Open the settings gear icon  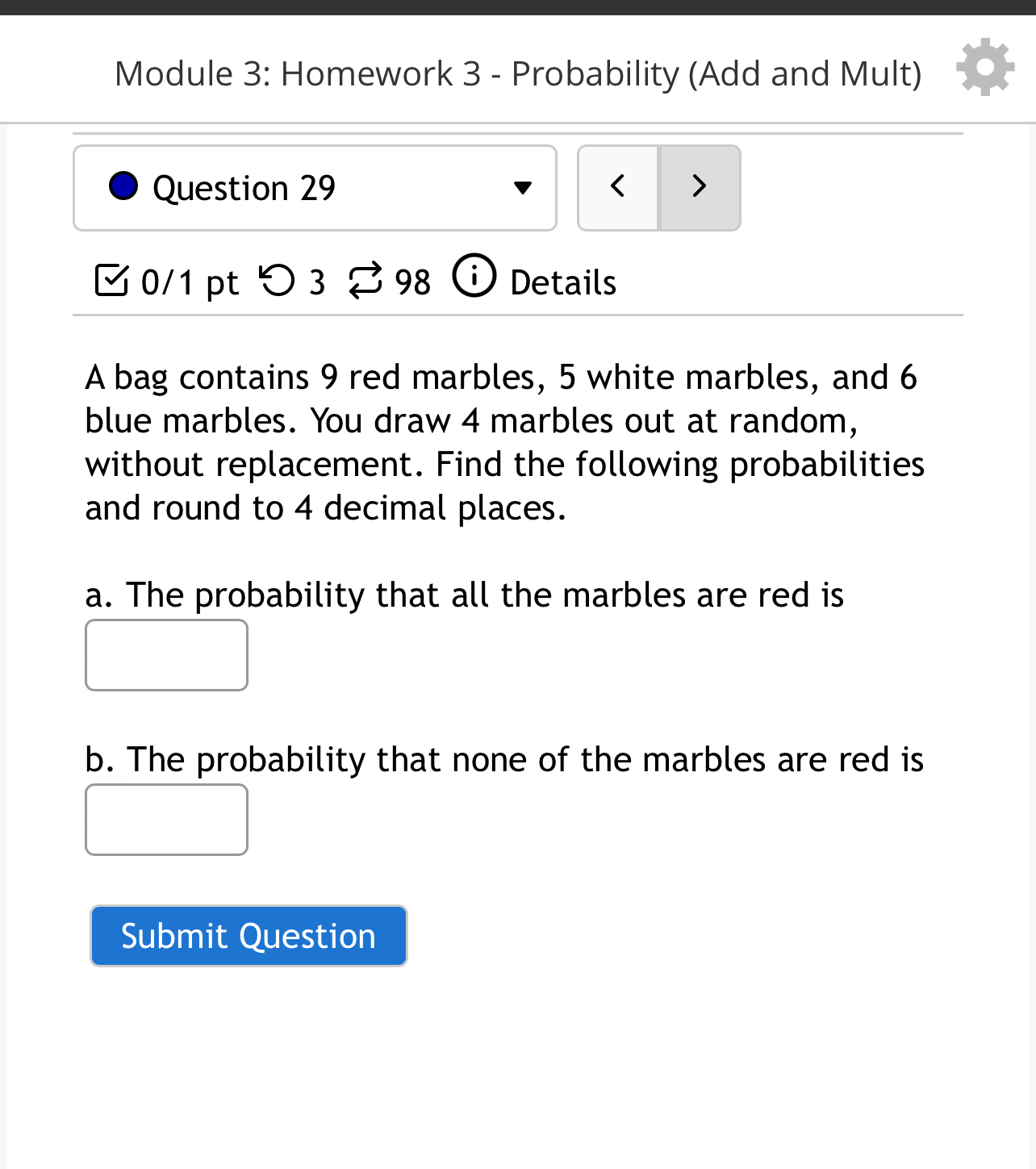click(x=984, y=68)
